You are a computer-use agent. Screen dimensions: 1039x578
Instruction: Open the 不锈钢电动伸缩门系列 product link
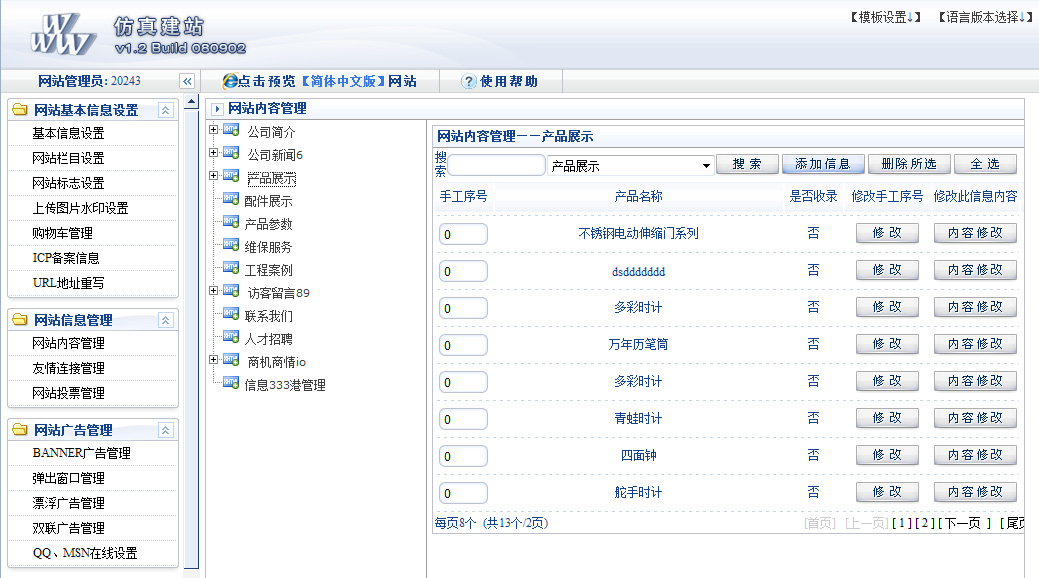click(638, 234)
